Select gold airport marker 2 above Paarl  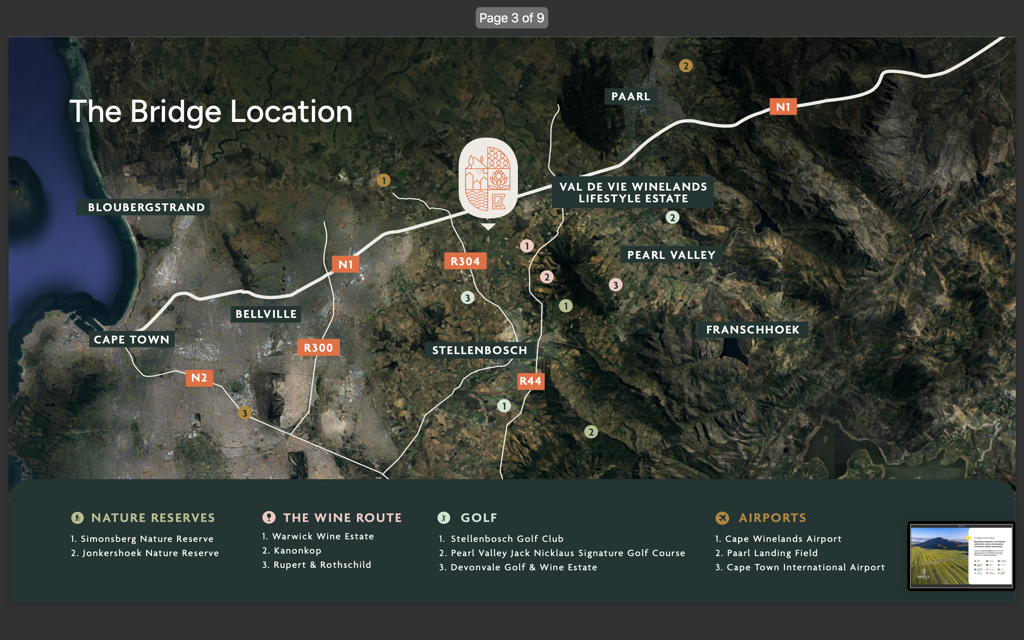coord(685,66)
